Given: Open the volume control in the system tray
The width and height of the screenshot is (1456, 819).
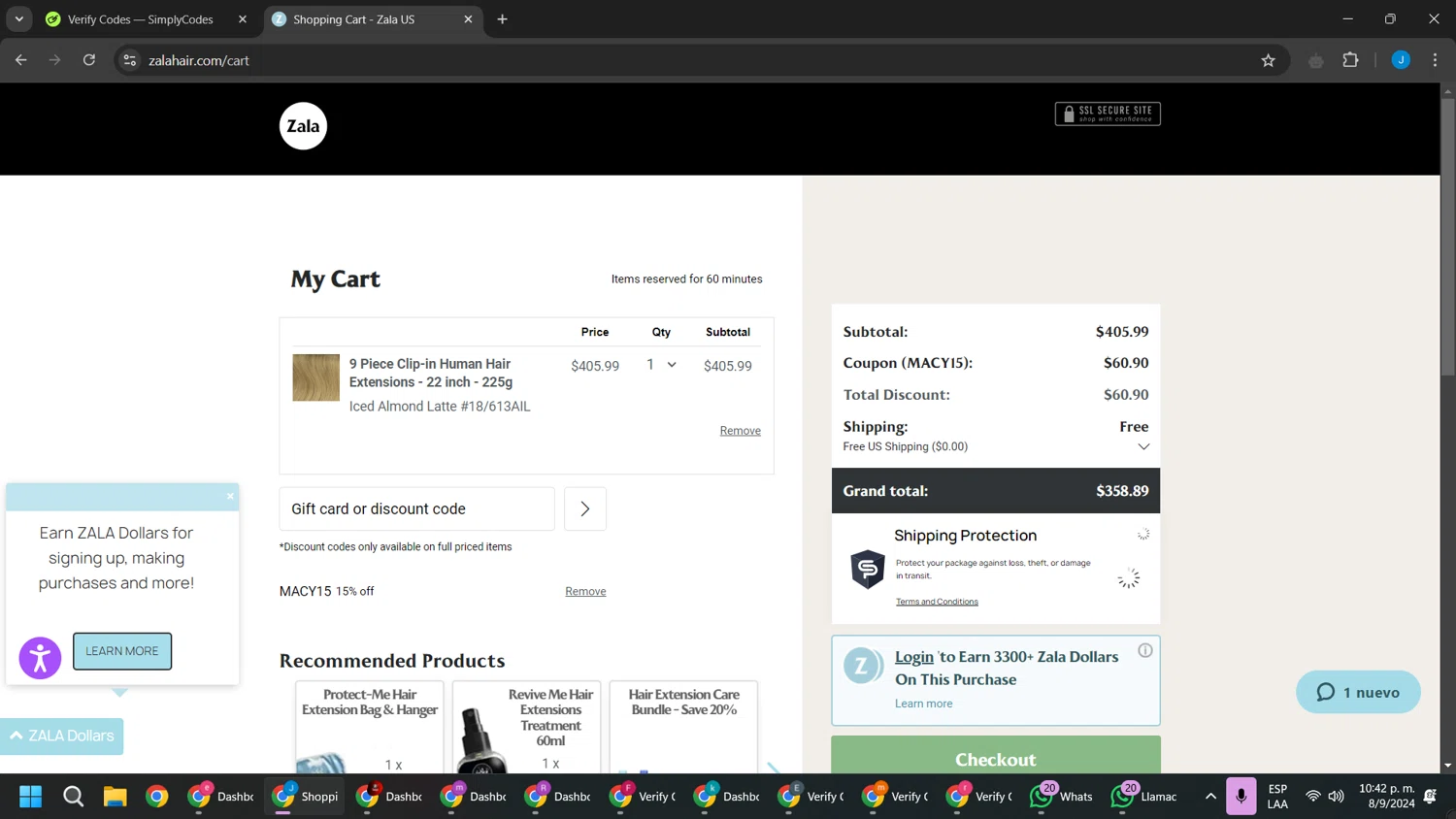Looking at the screenshot, I should point(1337,797).
